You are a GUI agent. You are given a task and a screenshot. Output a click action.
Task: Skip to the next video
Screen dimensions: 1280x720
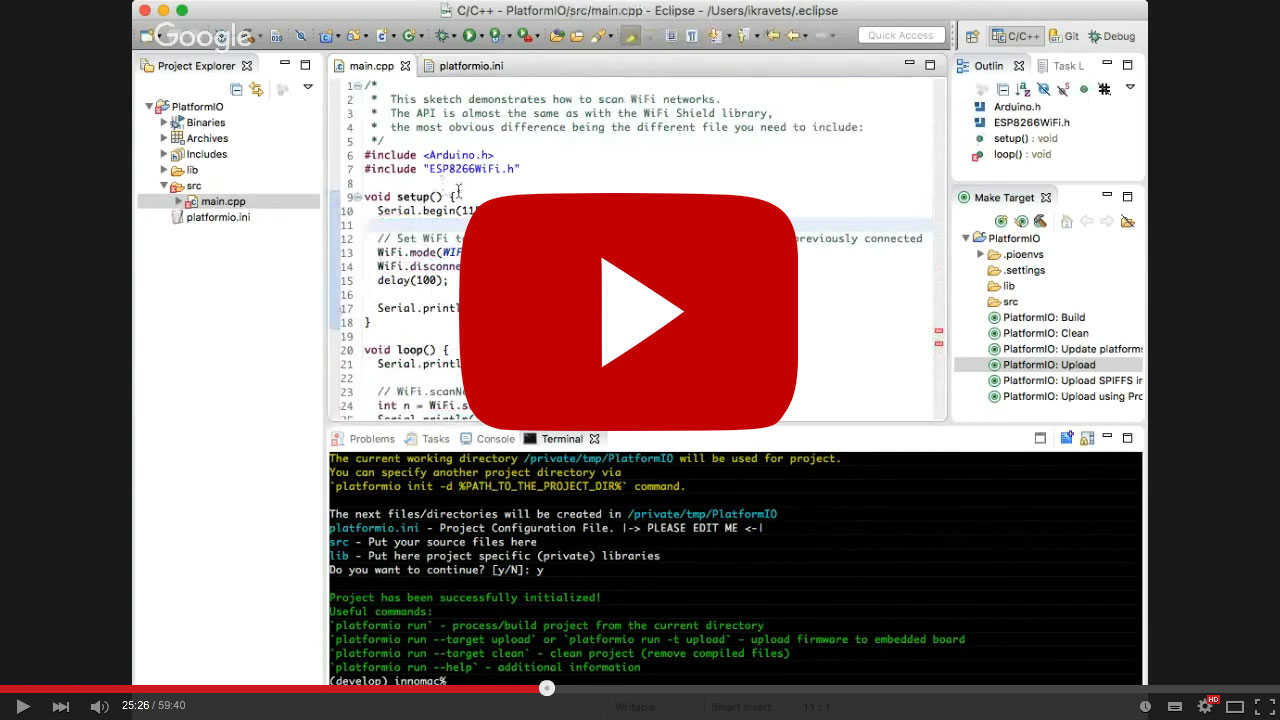(x=61, y=706)
